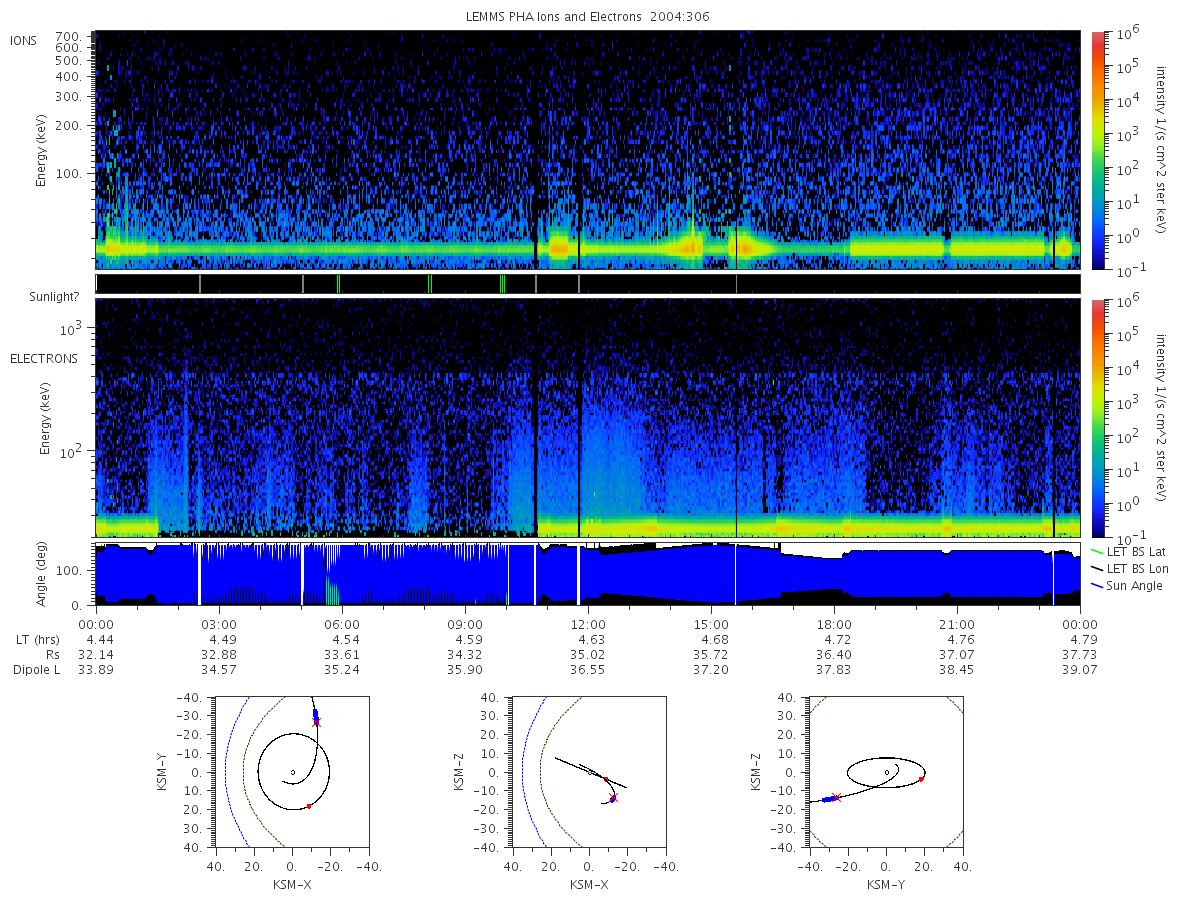1200x900 pixels.
Task: Select the "Sun Angle" legend entry
Action: (x=1127, y=585)
